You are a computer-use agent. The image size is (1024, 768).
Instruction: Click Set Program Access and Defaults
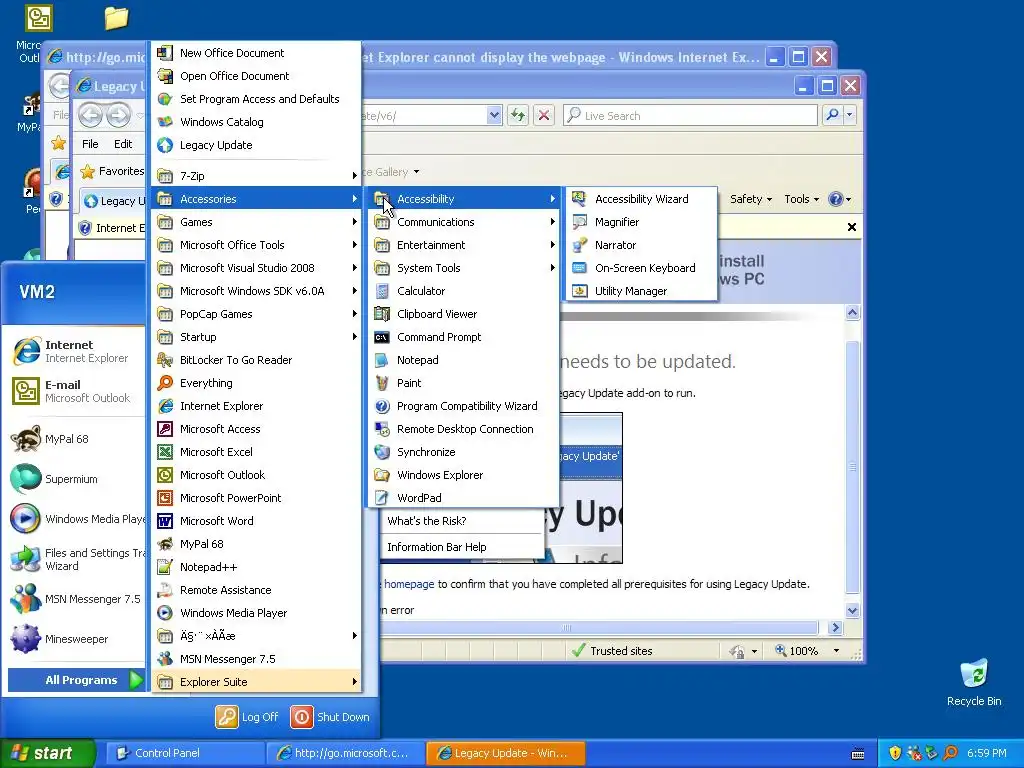[257, 99]
